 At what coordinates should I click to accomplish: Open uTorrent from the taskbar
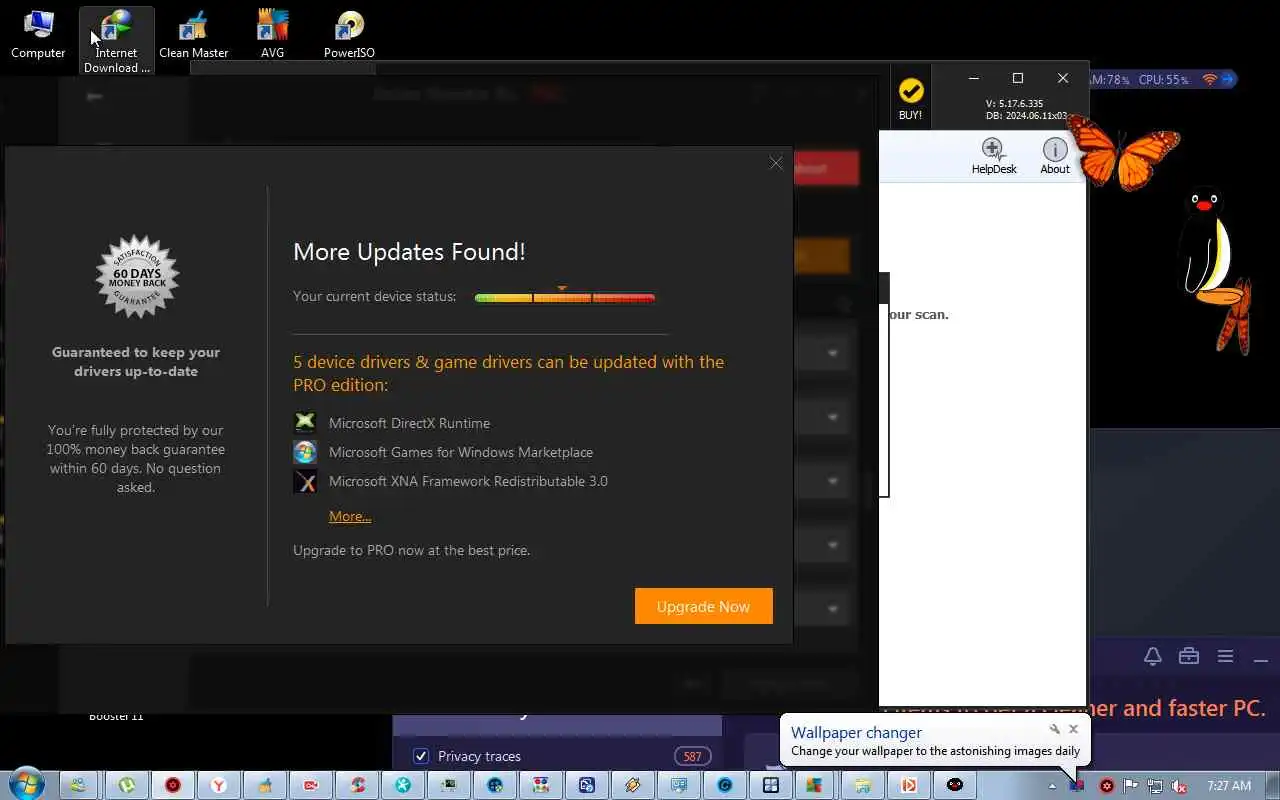point(127,785)
